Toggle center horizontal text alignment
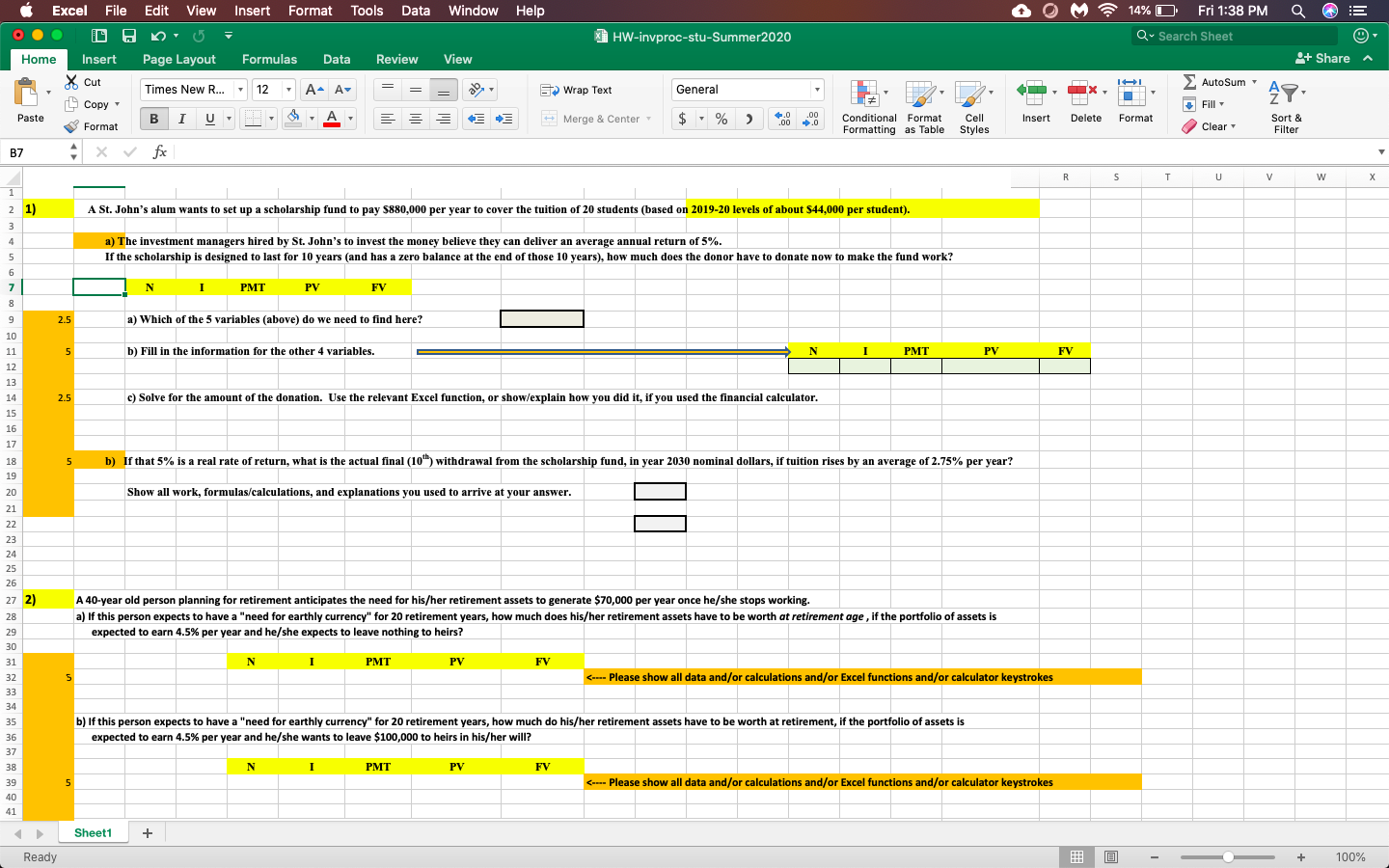This screenshot has height=868, width=1389. click(x=415, y=119)
